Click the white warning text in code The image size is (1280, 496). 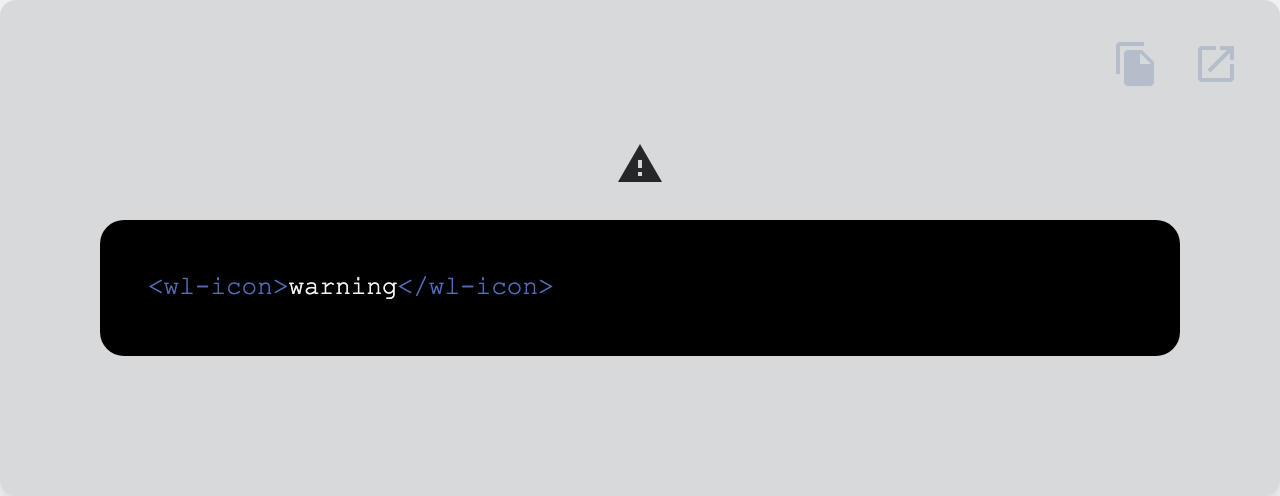[343, 287]
